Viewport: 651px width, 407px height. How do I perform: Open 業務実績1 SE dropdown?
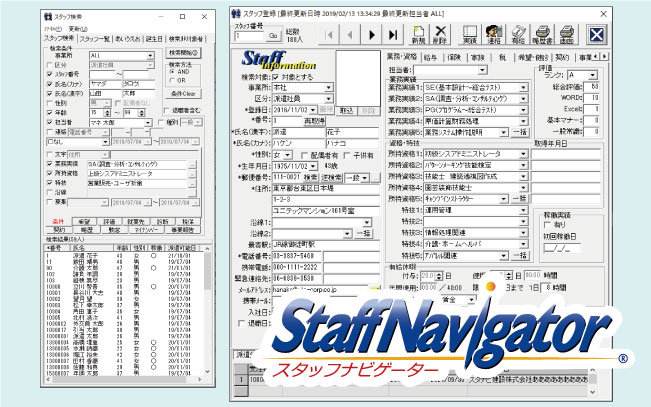click(x=524, y=88)
